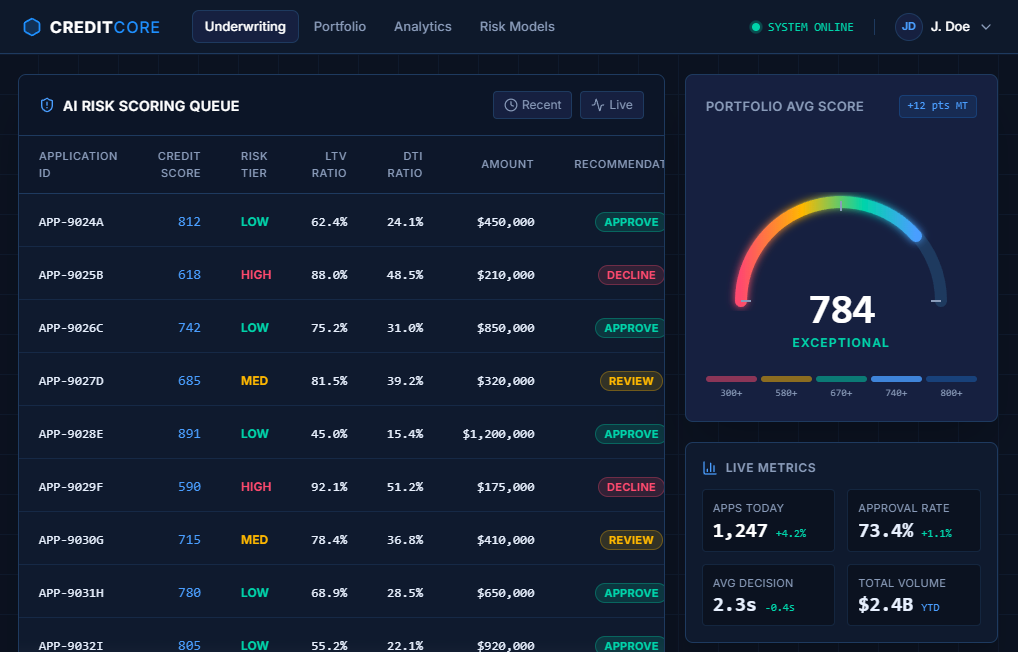Switch to the Portfolio tab
This screenshot has width=1018, height=652.
[x=340, y=27]
